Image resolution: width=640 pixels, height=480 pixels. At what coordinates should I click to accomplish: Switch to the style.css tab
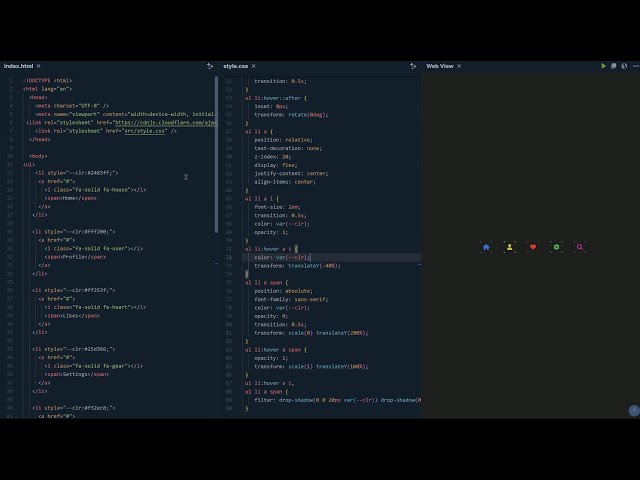tap(236, 66)
